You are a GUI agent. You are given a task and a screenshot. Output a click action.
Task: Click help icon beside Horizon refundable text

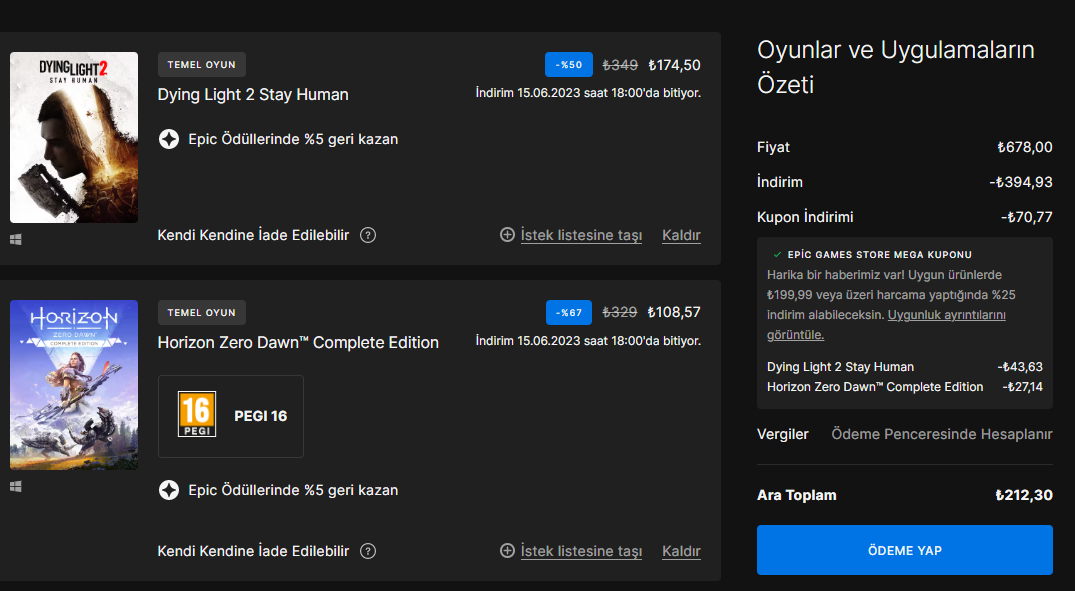[x=368, y=551]
